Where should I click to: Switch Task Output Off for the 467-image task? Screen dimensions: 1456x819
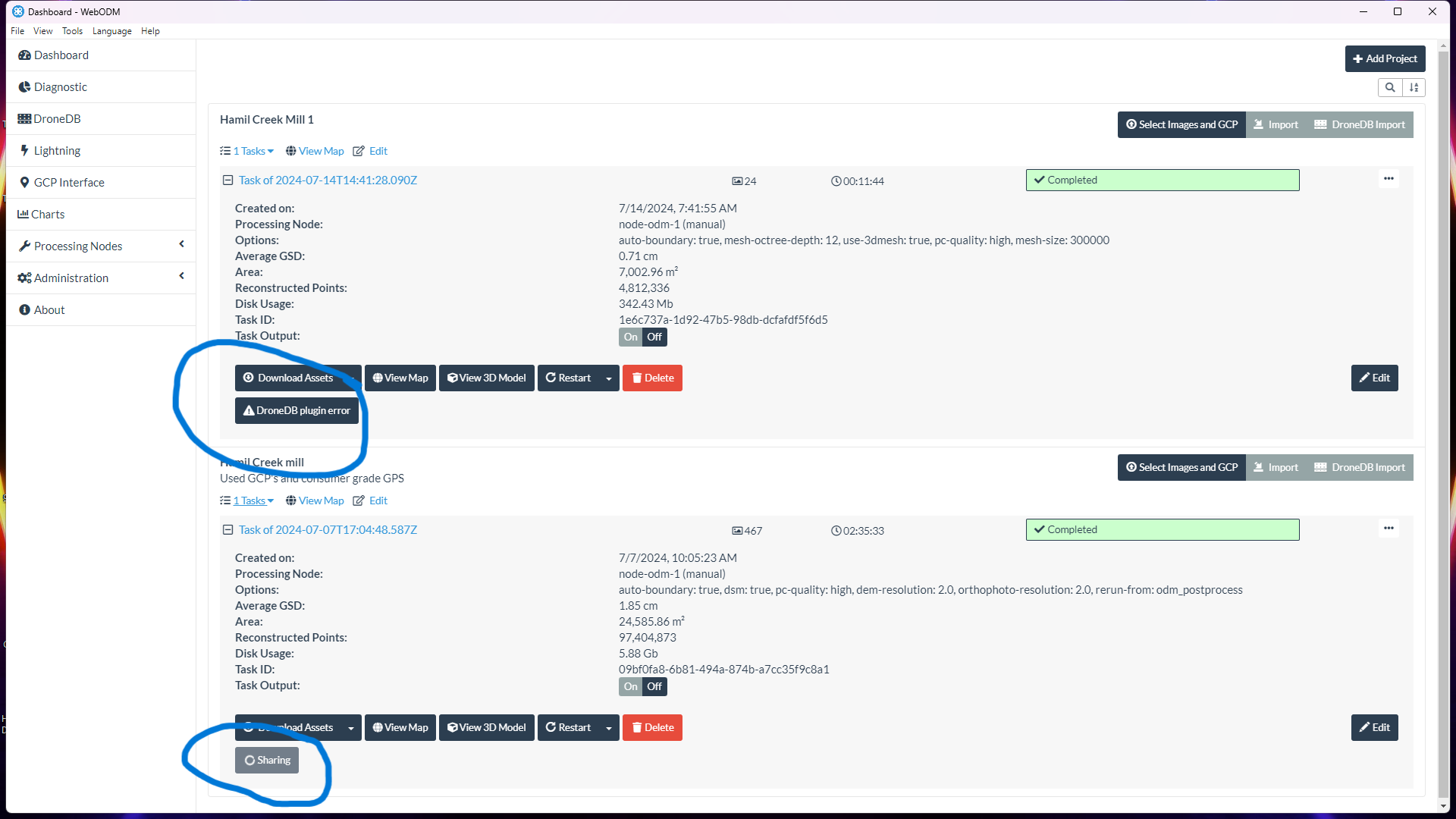tap(654, 686)
